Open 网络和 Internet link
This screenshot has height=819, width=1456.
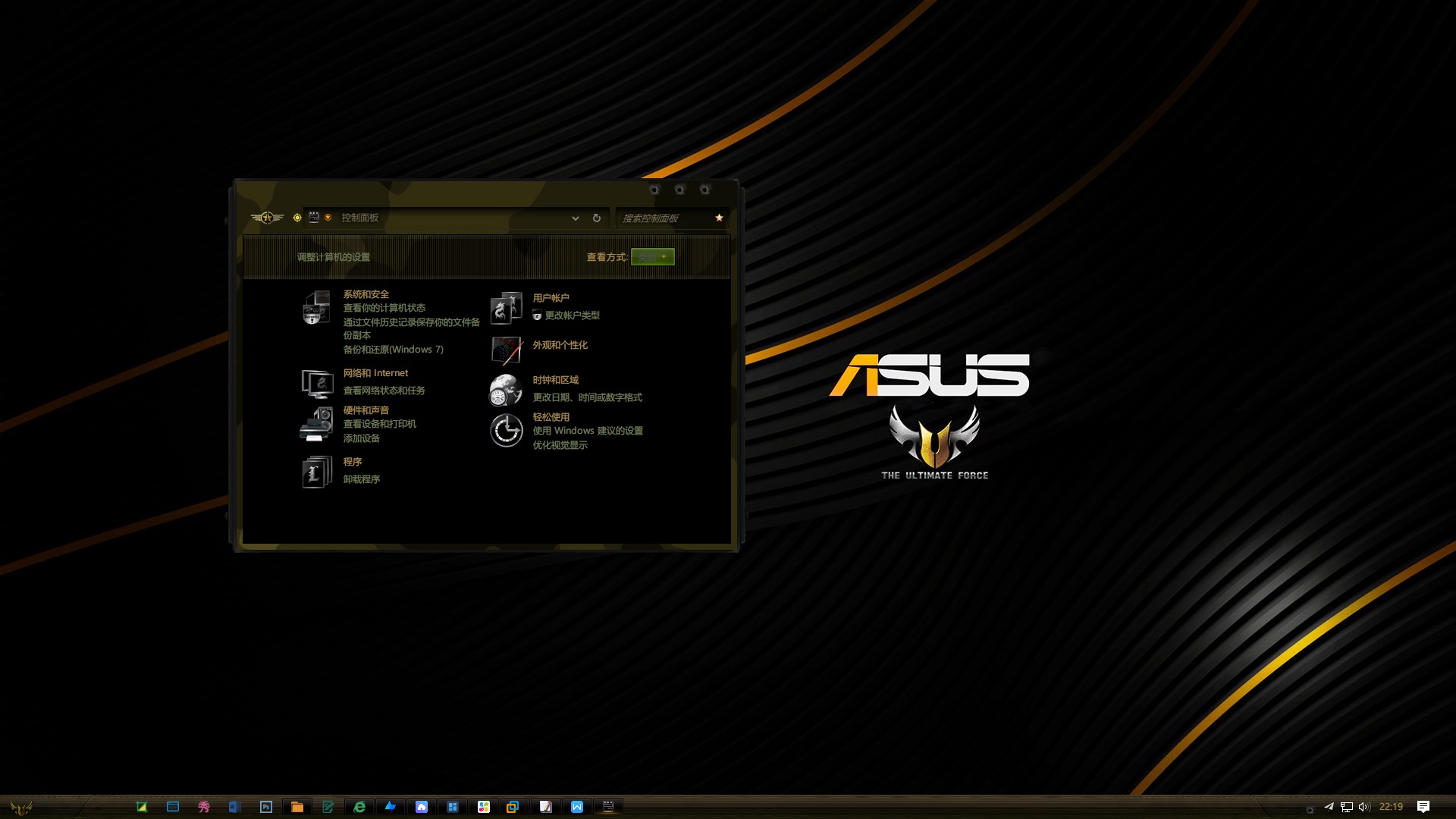[375, 373]
